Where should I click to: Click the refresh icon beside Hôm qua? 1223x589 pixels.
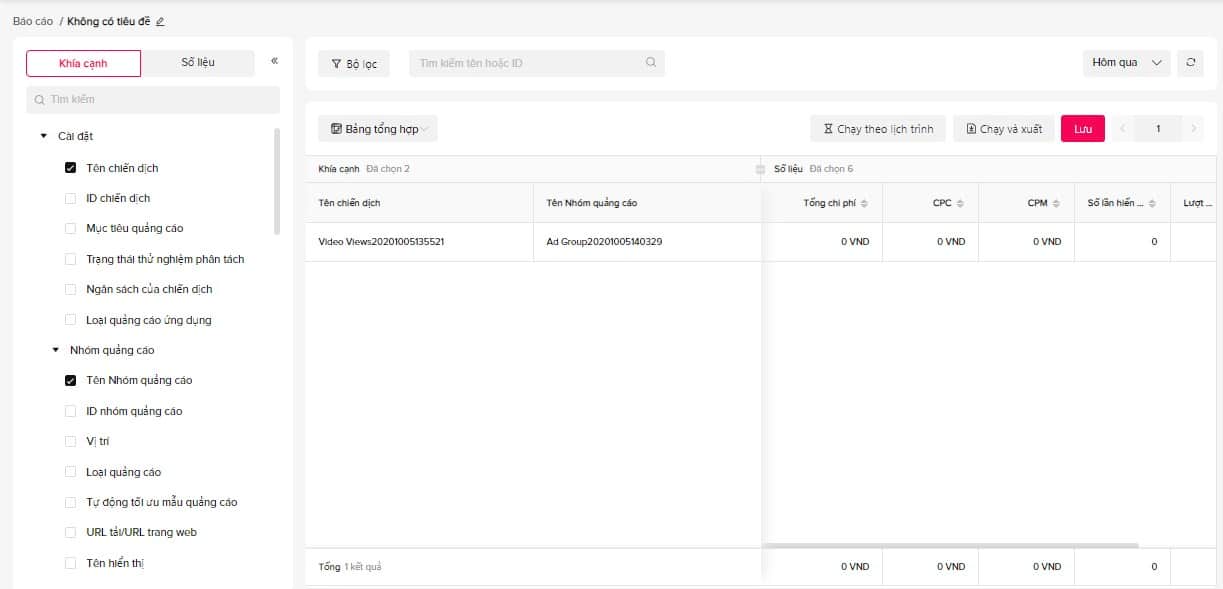(x=1190, y=63)
